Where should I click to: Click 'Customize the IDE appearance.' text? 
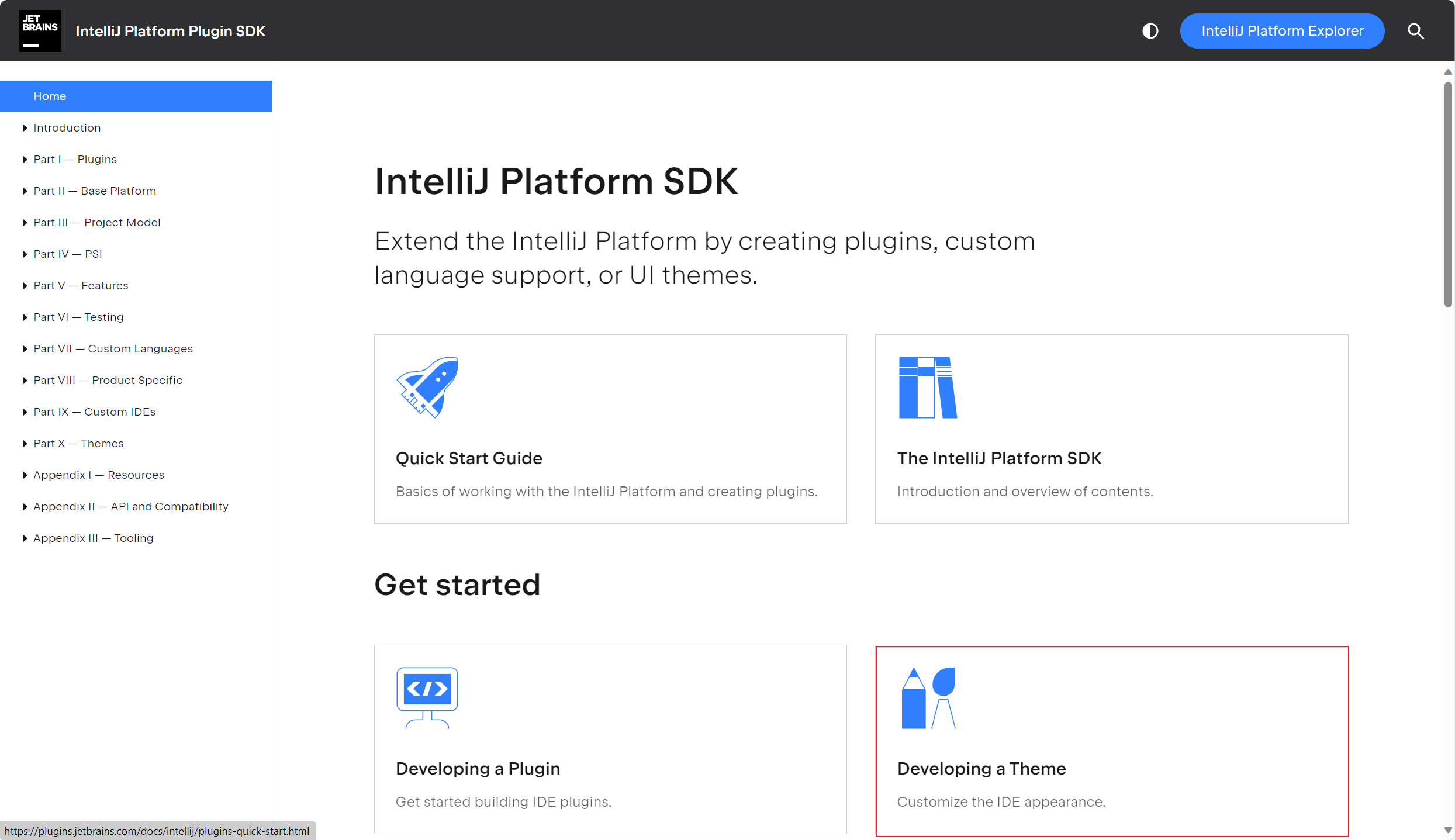pos(1001,802)
